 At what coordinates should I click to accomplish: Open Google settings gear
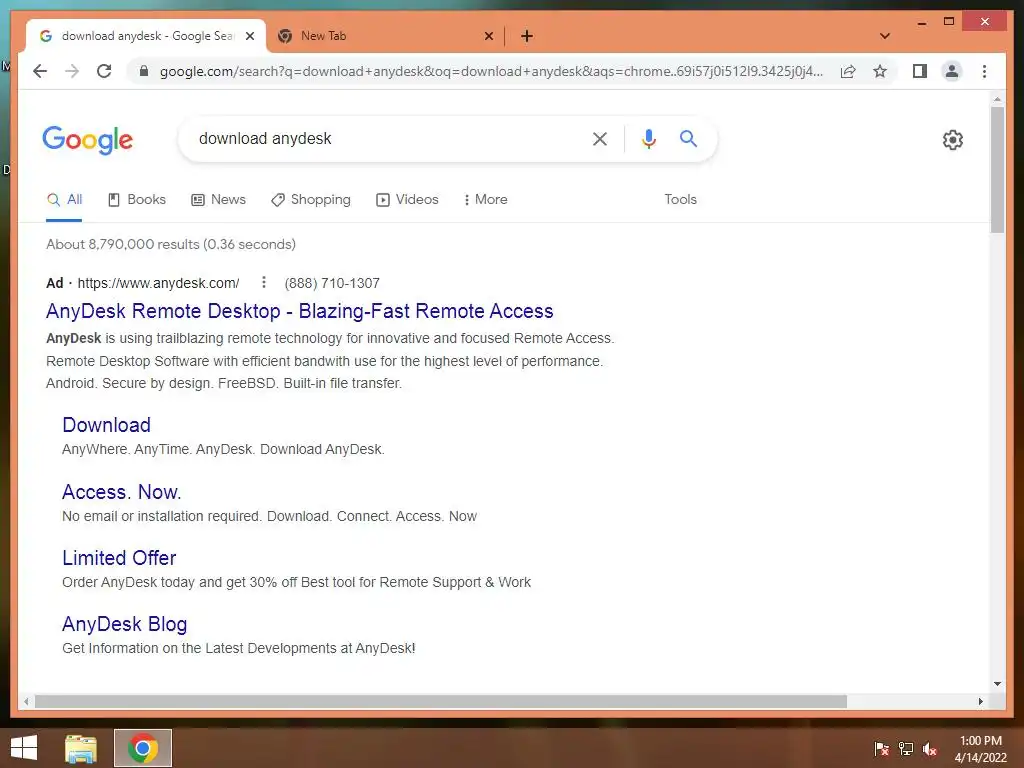pyautogui.click(x=953, y=140)
